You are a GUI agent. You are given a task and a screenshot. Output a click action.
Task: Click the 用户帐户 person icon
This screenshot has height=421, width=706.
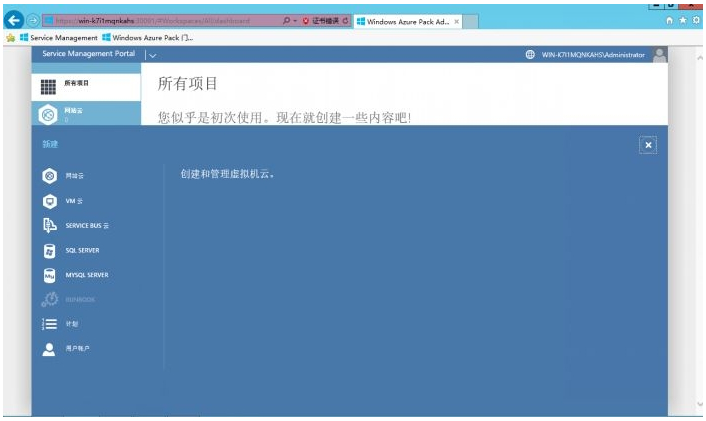(x=49, y=349)
